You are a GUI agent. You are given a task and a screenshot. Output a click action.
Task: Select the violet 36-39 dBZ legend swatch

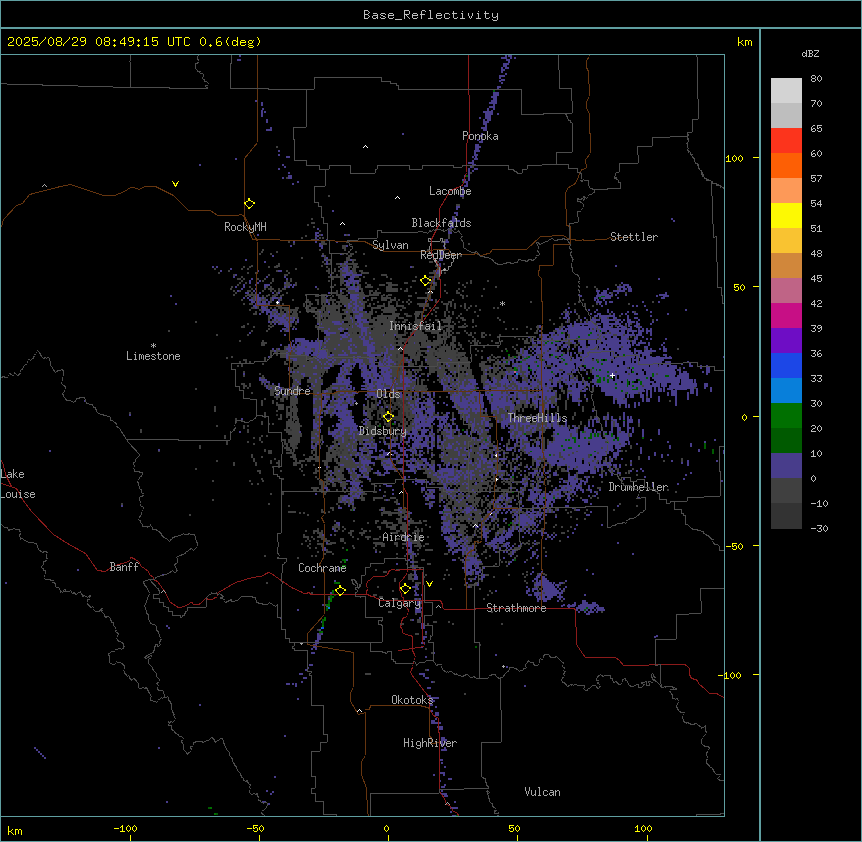786,341
